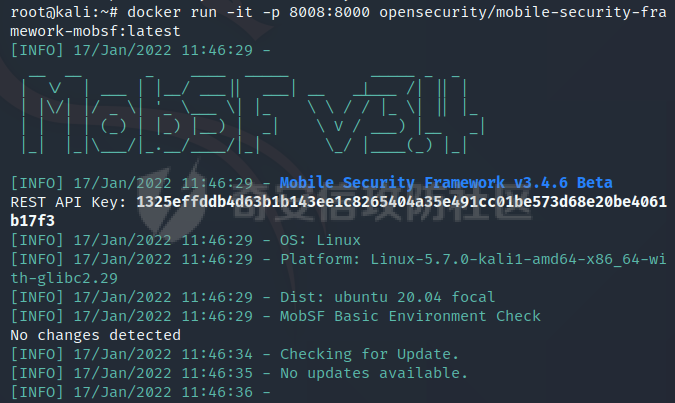Click the Dist: ubuntu 20.04 focal line
The width and height of the screenshot is (675, 403).
[253, 297]
